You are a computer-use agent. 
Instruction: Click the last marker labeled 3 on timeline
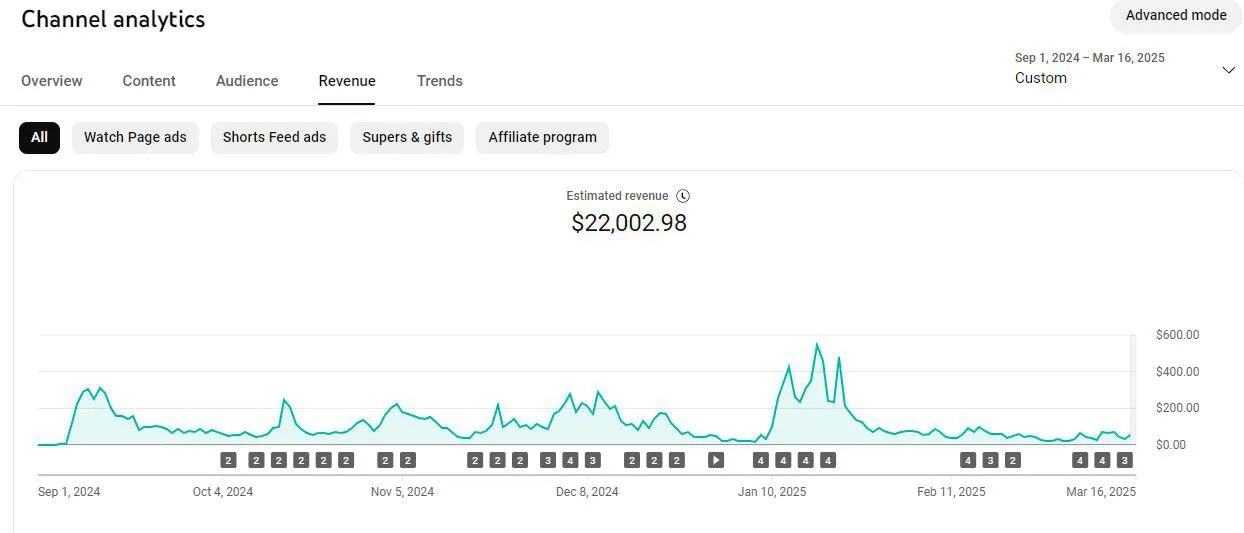[1124, 460]
